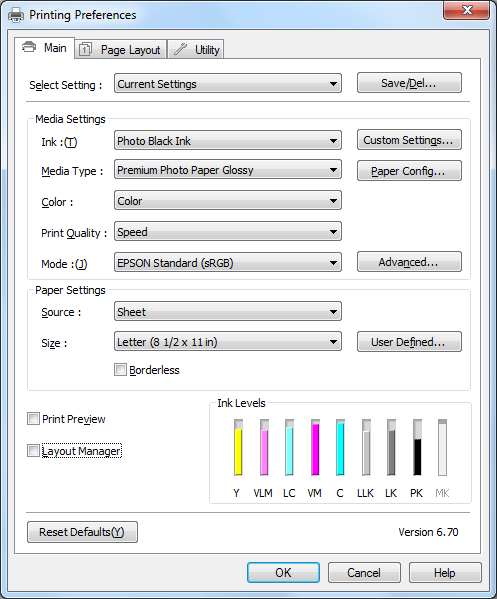Open the paper Size dropdown

coord(228,342)
